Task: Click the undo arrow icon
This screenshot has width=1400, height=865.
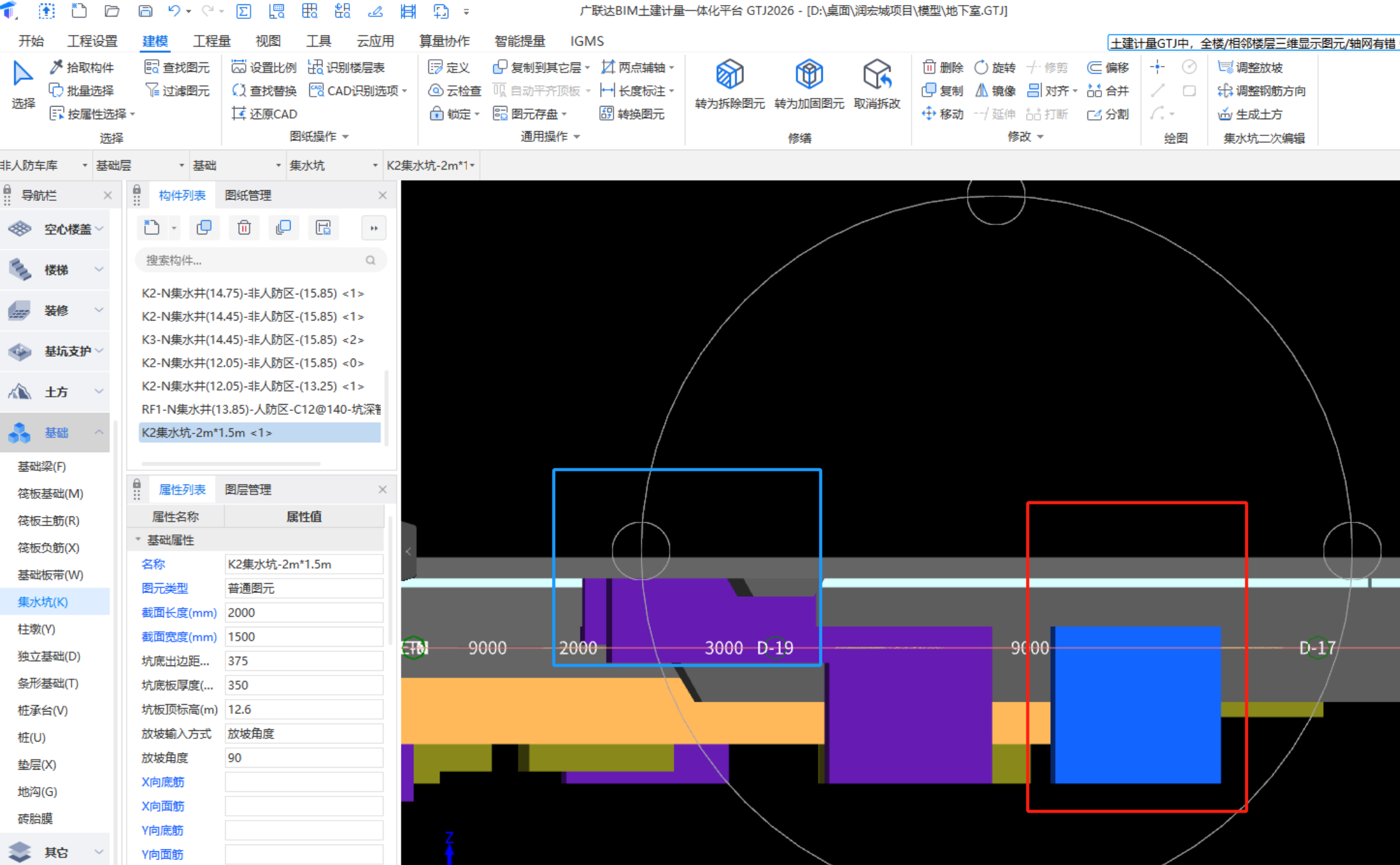Action: point(175,11)
